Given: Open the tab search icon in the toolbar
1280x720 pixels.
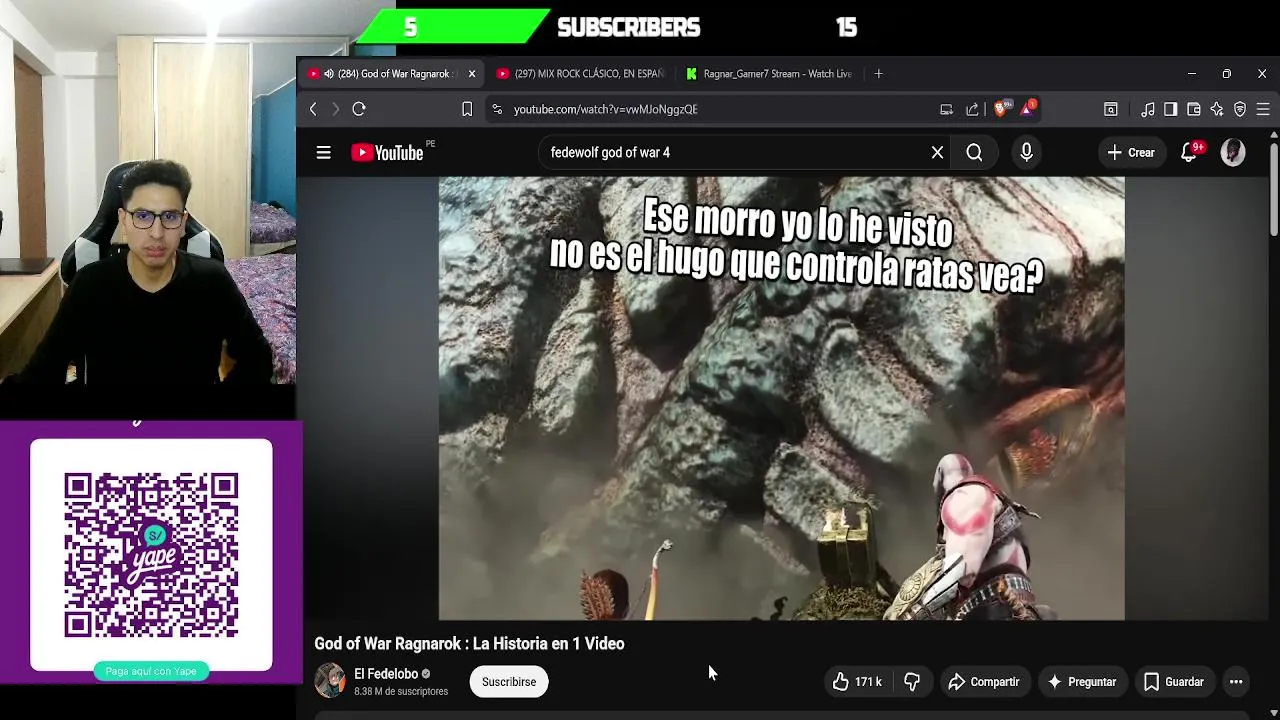Looking at the screenshot, I should coord(1111,109).
